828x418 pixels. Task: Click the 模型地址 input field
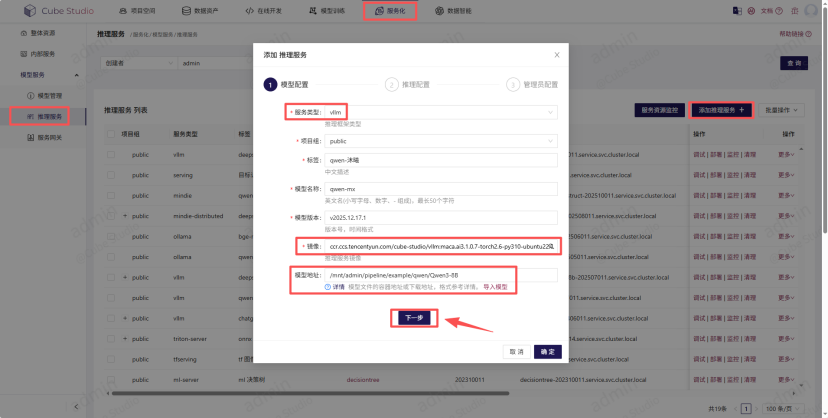coord(441,275)
